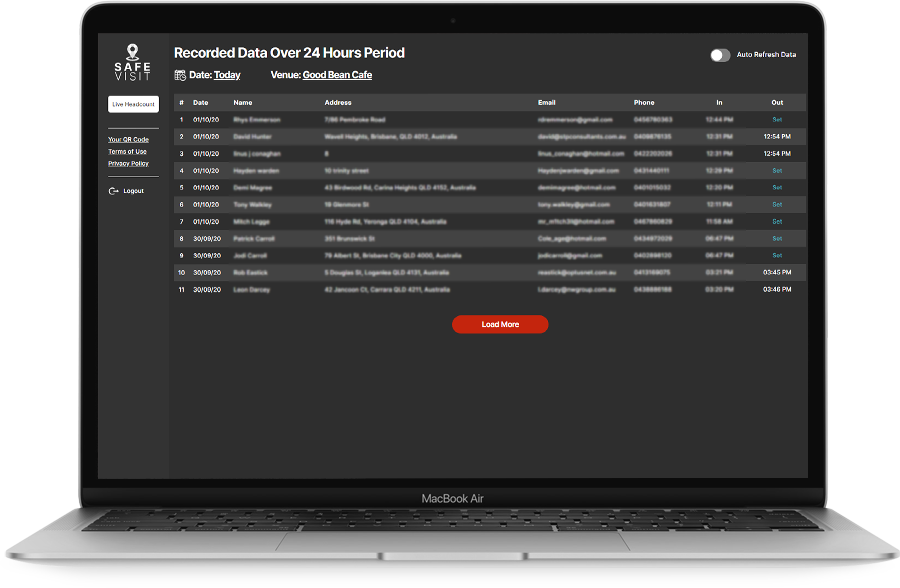This screenshot has height=588, width=900.
Task: Click Set out time for row 8
Action: coord(777,239)
